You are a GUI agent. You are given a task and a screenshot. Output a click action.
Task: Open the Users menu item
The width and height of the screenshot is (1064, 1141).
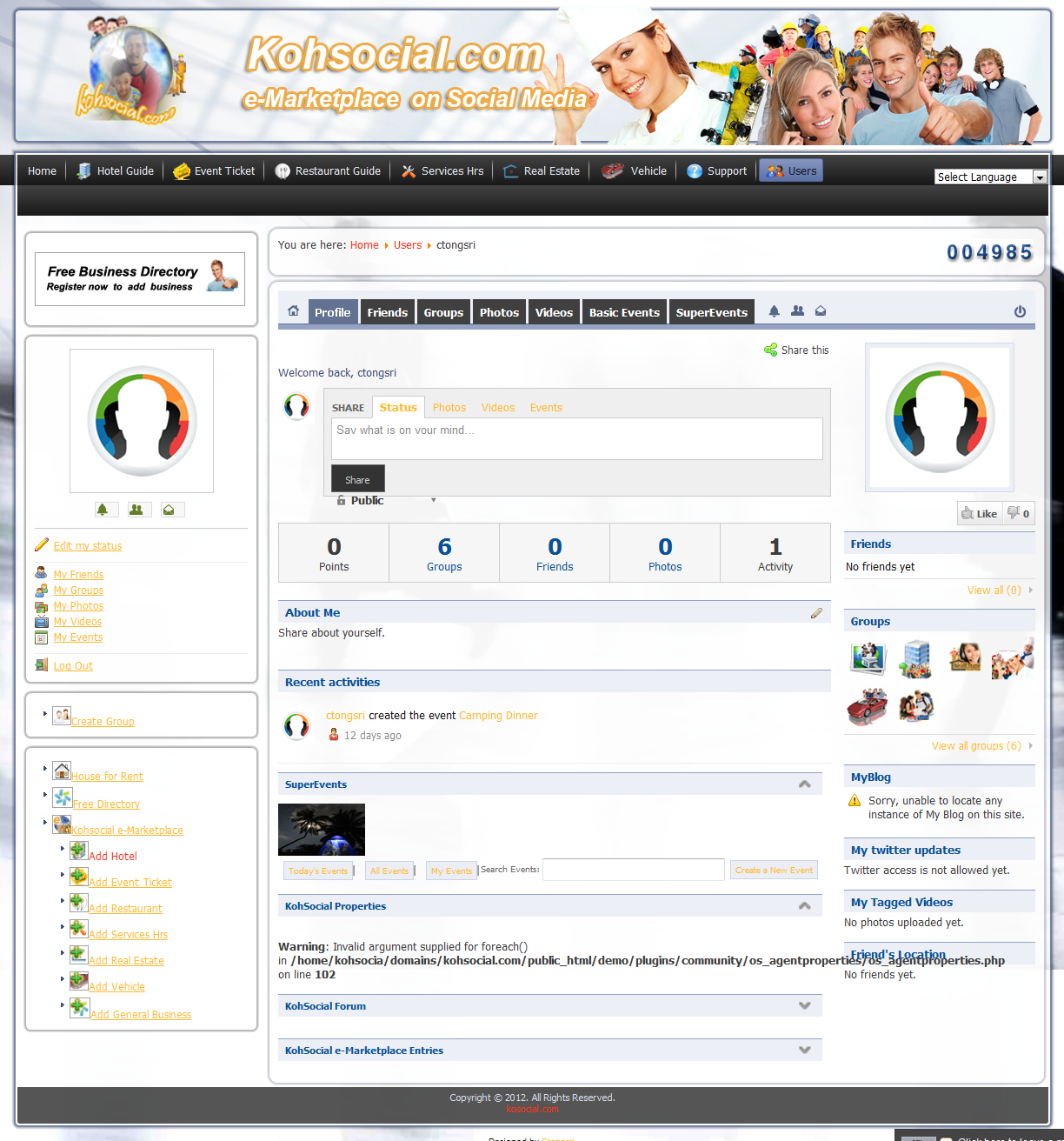[x=791, y=171]
